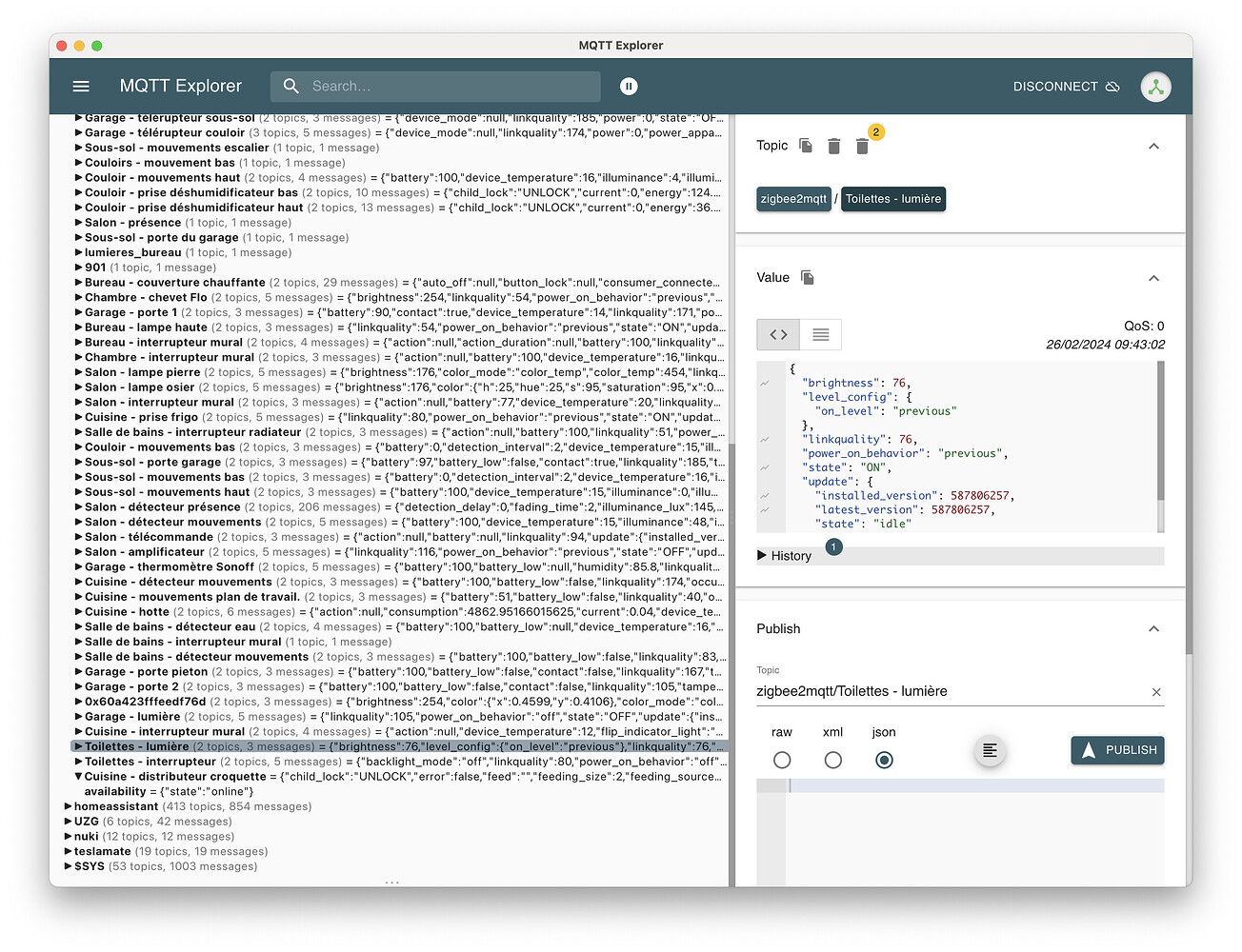This screenshot has width=1242, height=952.
Task: Switch value view to code diff mode
Action: 778,334
